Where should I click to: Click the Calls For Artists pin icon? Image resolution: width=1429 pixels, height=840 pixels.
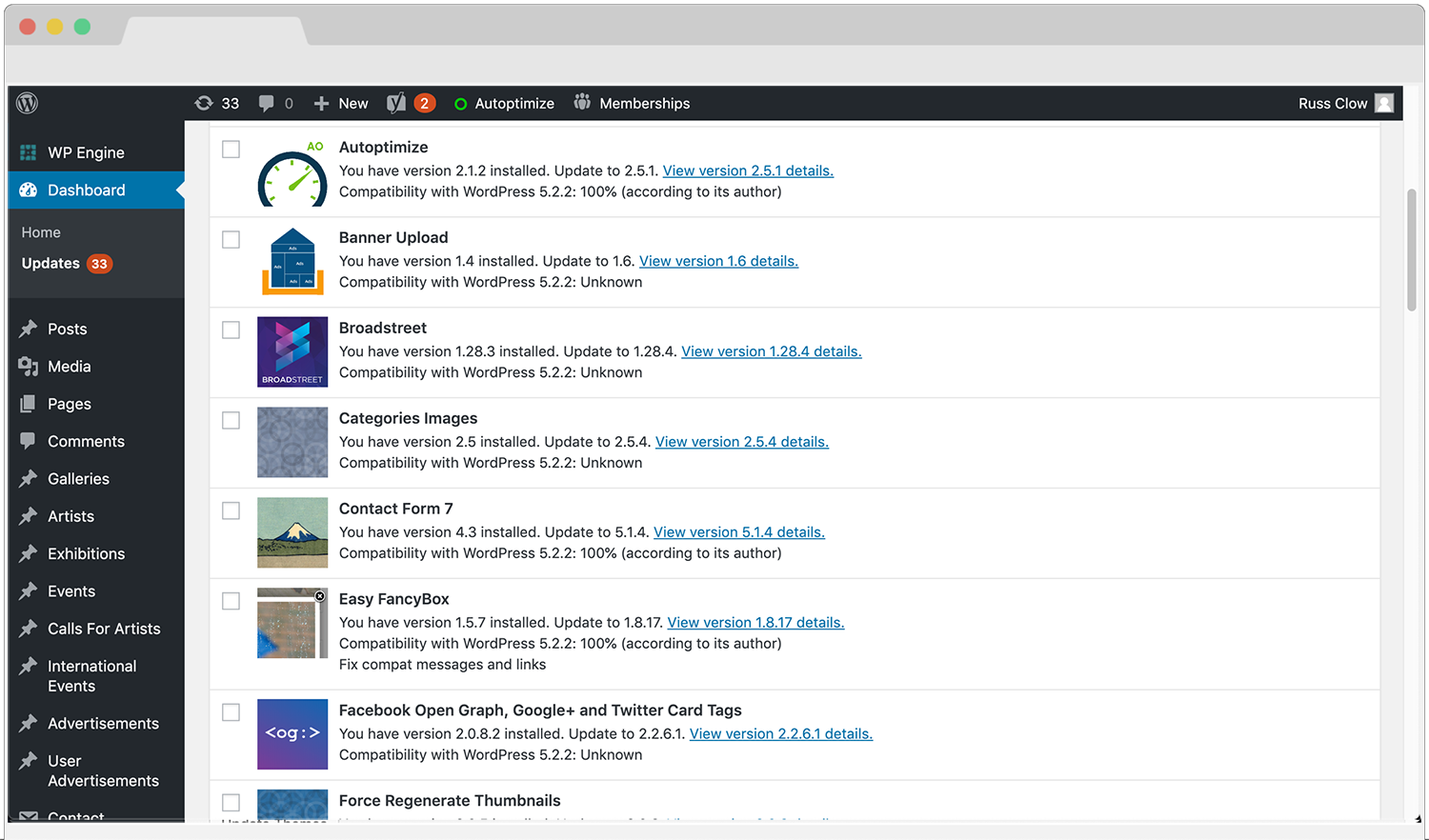pos(29,629)
